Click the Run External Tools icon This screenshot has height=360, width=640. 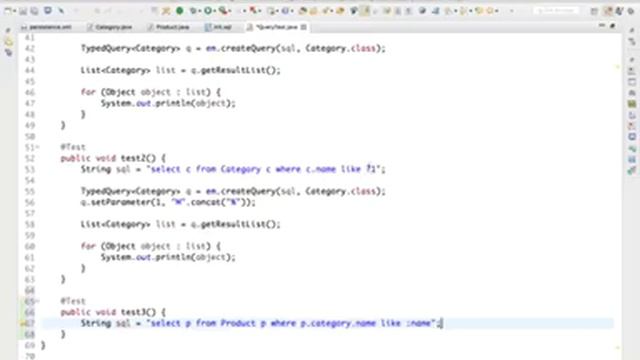click(223, 11)
